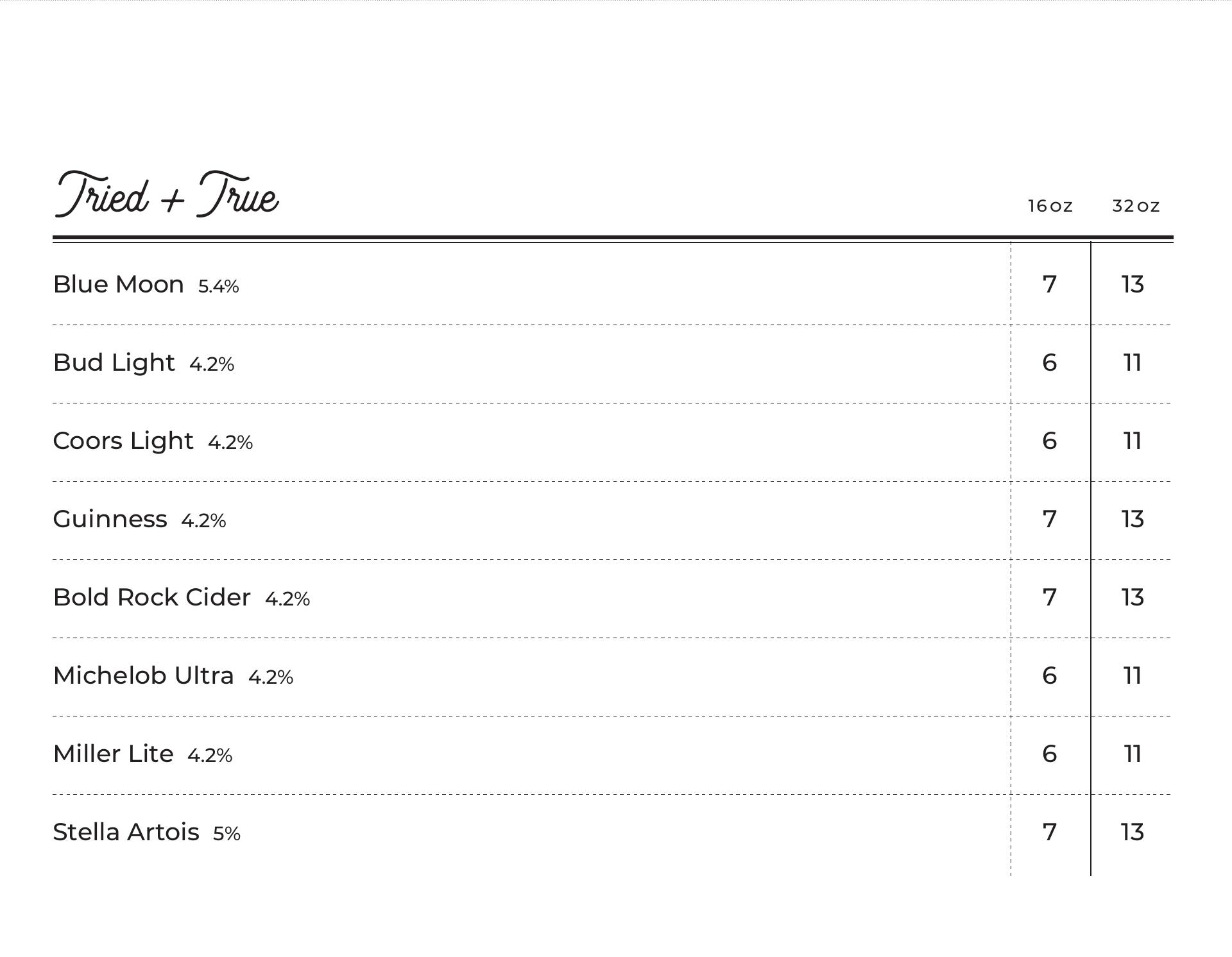Pick the Guinness 32oz price
Image resolution: width=1232 pixels, height=957 pixels.
point(1133,519)
